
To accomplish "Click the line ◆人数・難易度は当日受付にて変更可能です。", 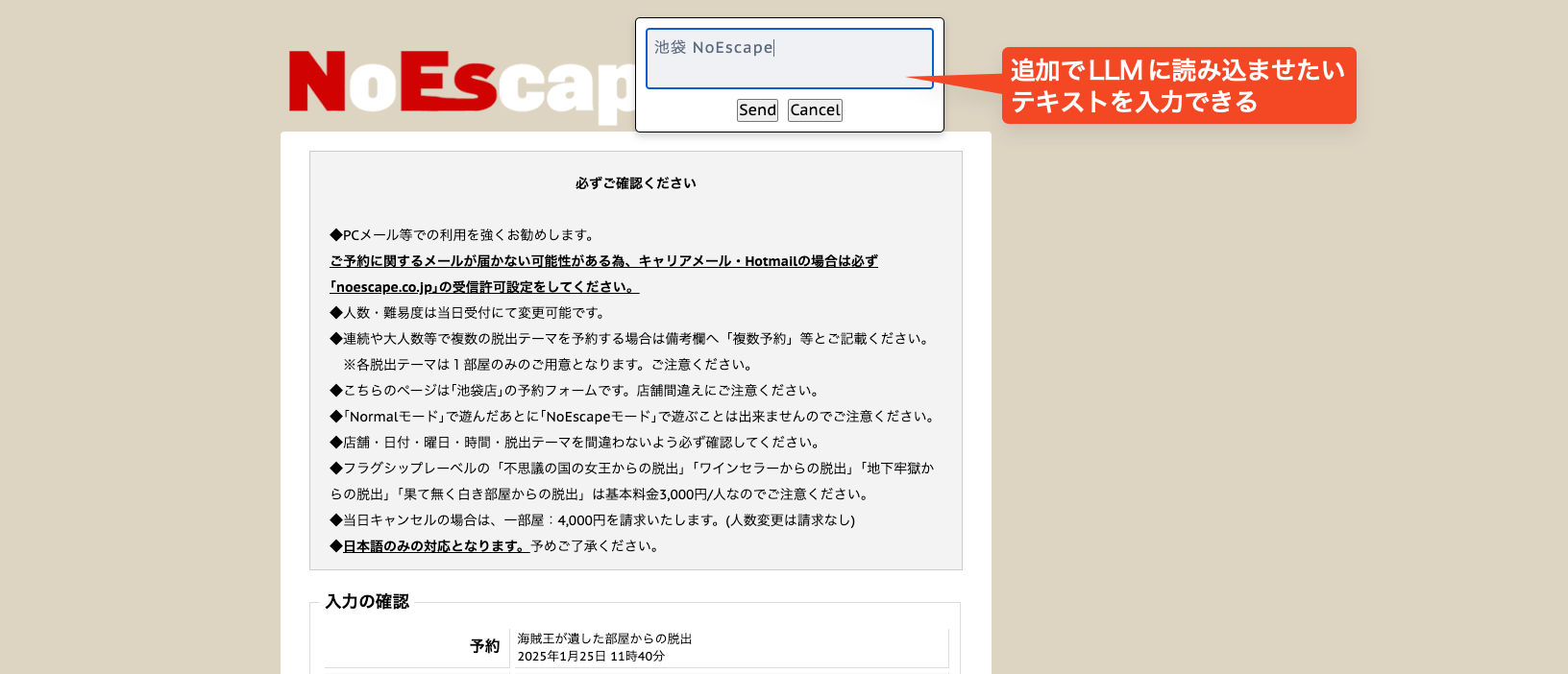I will pos(470,313).
